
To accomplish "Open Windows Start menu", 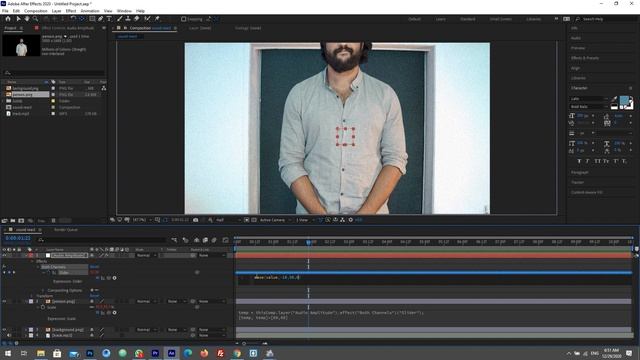I will click(8, 353).
